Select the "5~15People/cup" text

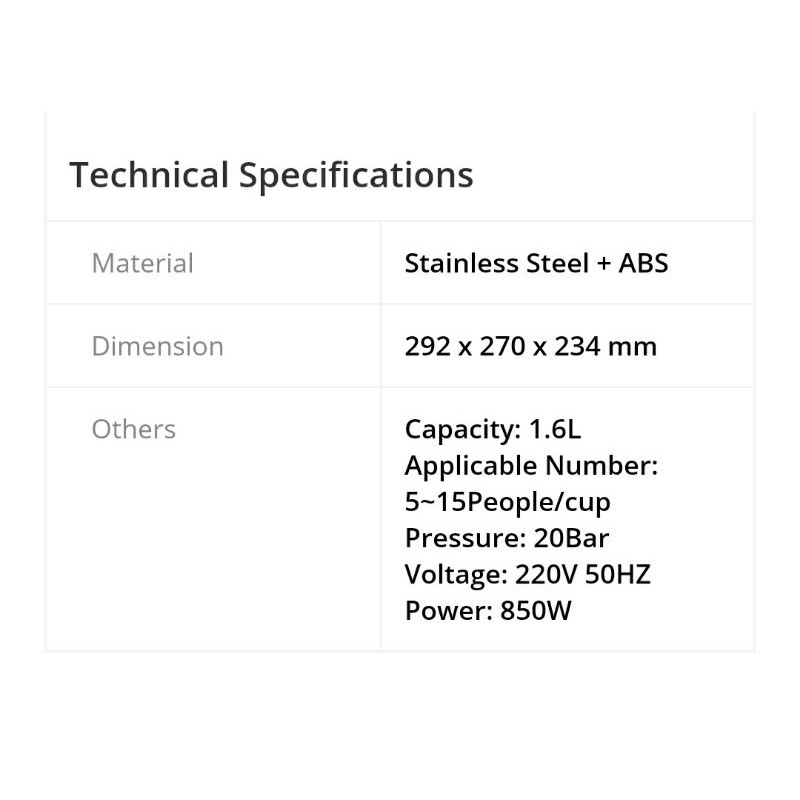click(507, 501)
